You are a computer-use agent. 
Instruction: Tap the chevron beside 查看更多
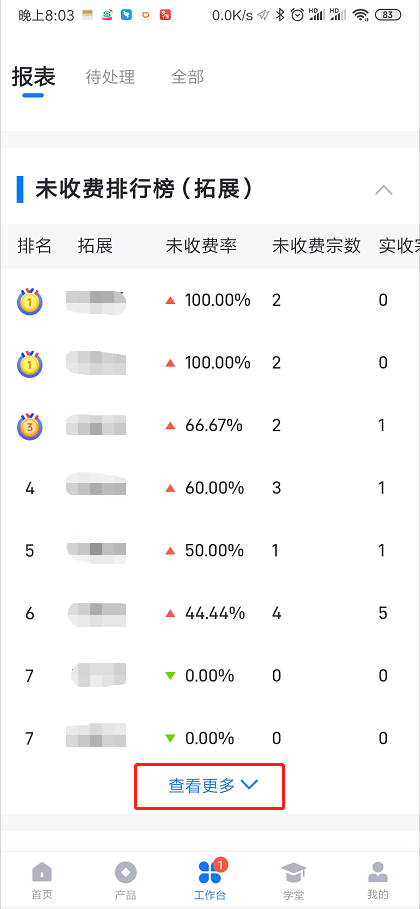[x=249, y=785]
